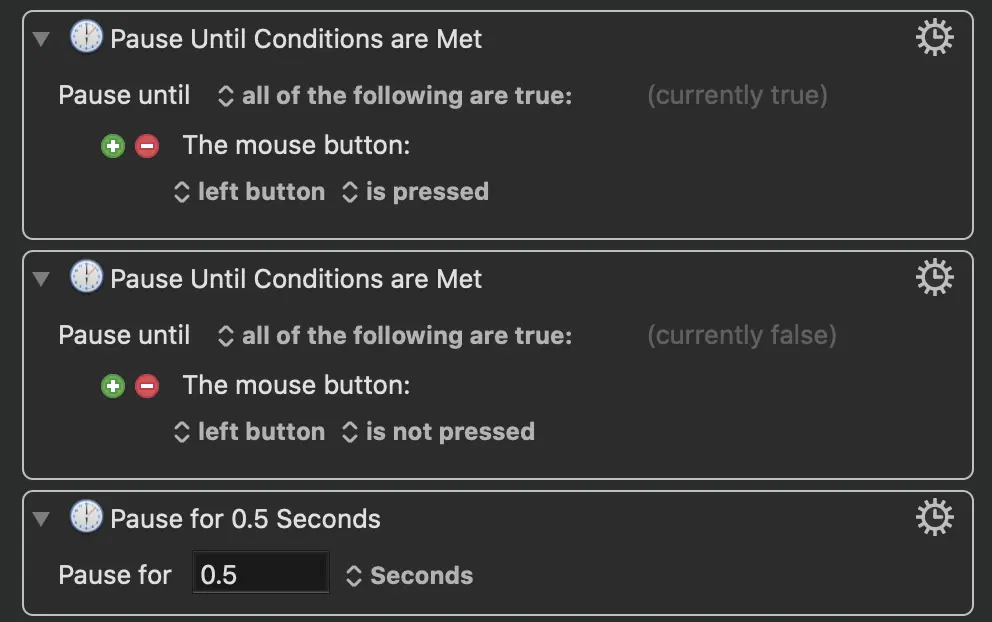Open 'left button' dropdown in first action

click(x=250, y=192)
